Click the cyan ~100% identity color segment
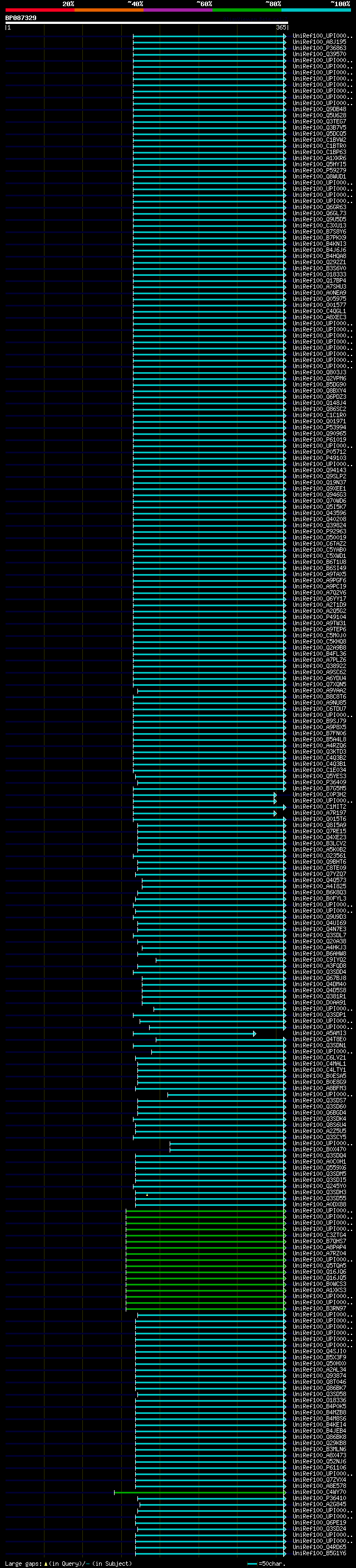This screenshot has width=356, height=1568. coord(316,10)
